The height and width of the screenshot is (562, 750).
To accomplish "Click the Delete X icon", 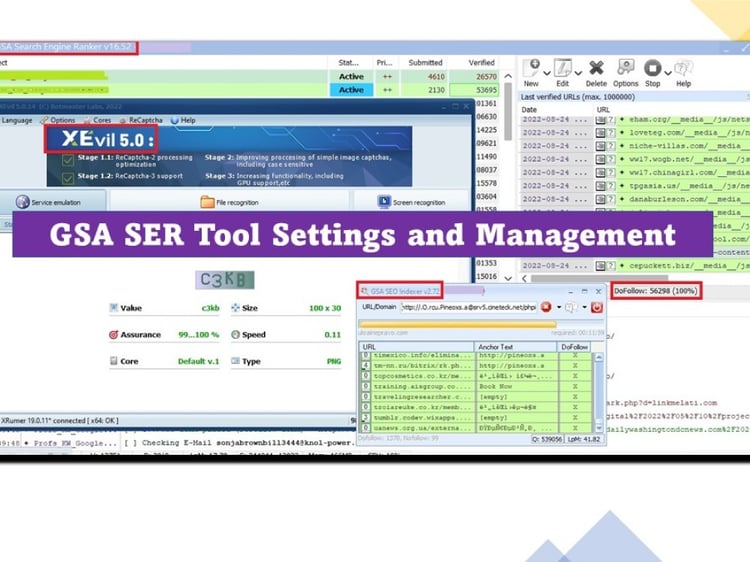I will point(596,68).
